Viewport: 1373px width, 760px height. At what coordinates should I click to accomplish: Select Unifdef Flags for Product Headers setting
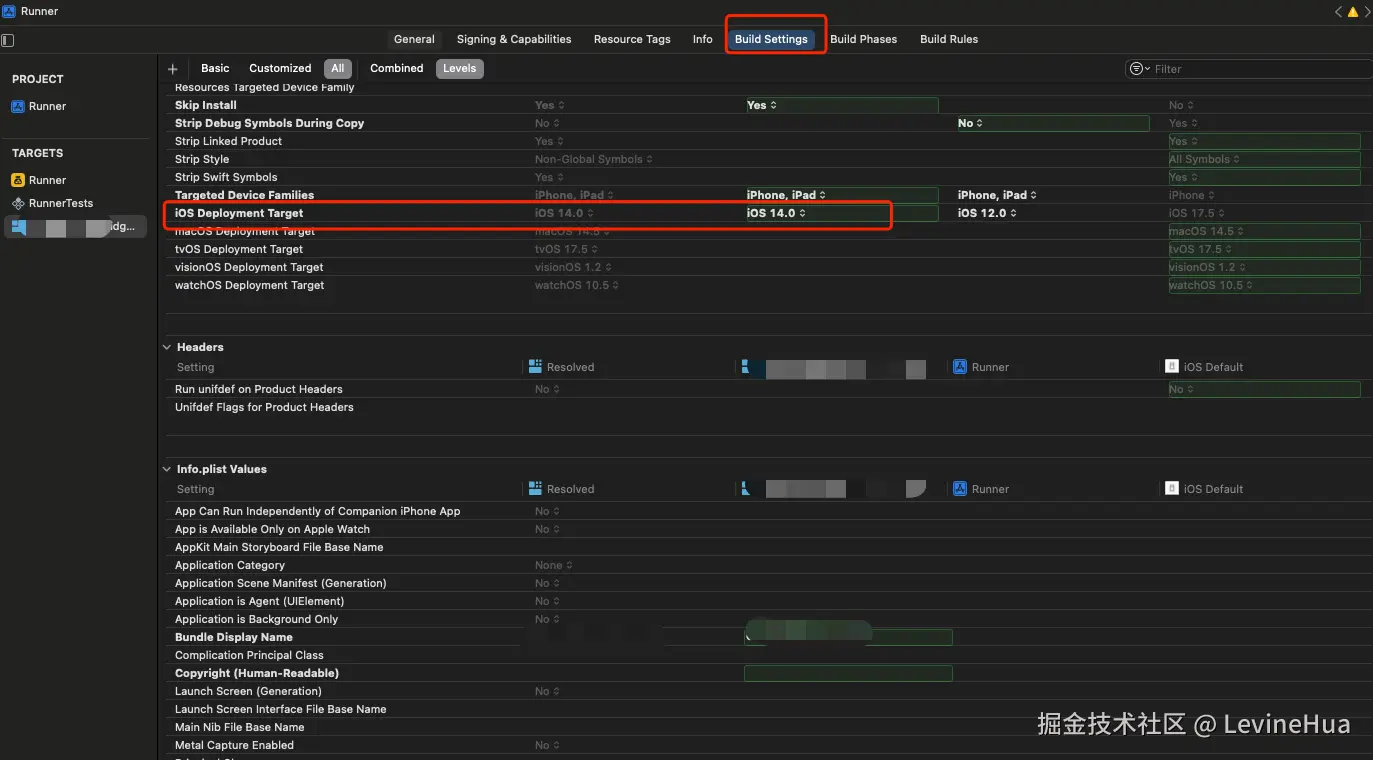[x=264, y=407]
